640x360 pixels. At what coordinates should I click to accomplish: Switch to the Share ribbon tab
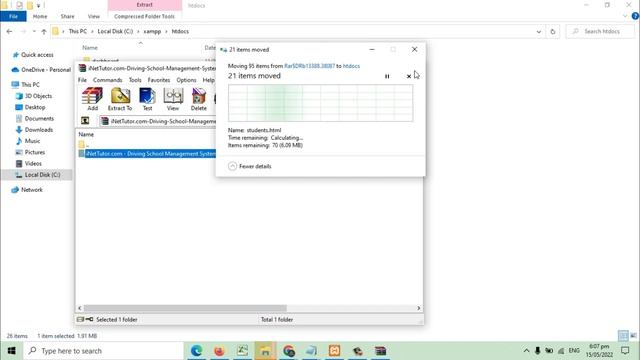pyautogui.click(x=67, y=16)
